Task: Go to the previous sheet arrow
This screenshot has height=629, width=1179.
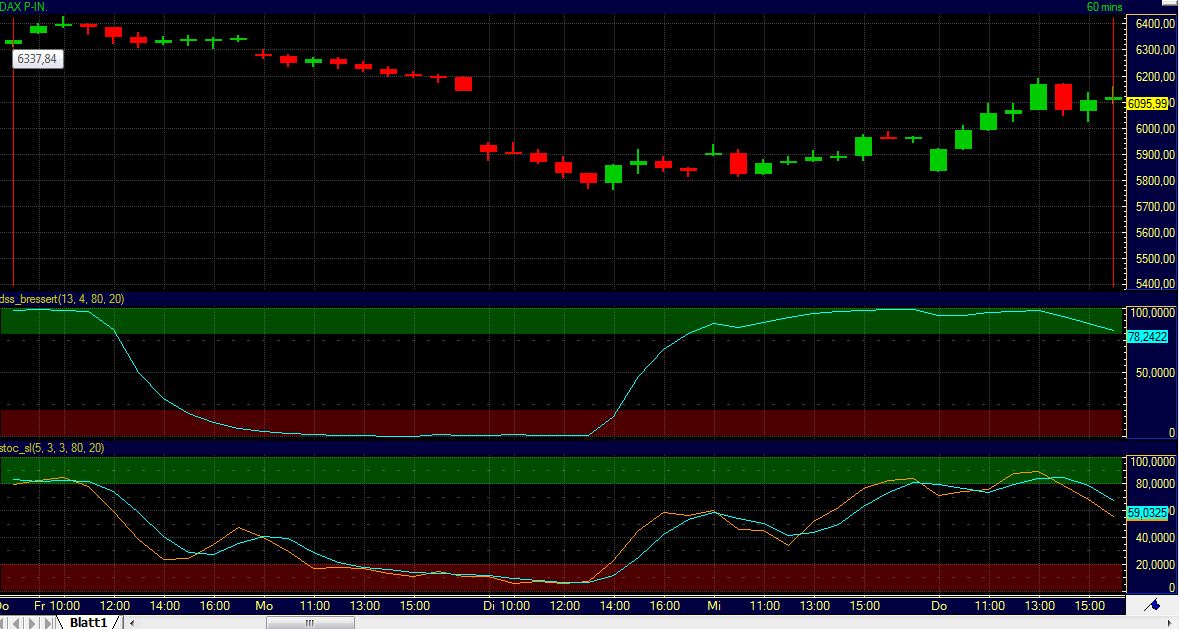Action: 16,623
